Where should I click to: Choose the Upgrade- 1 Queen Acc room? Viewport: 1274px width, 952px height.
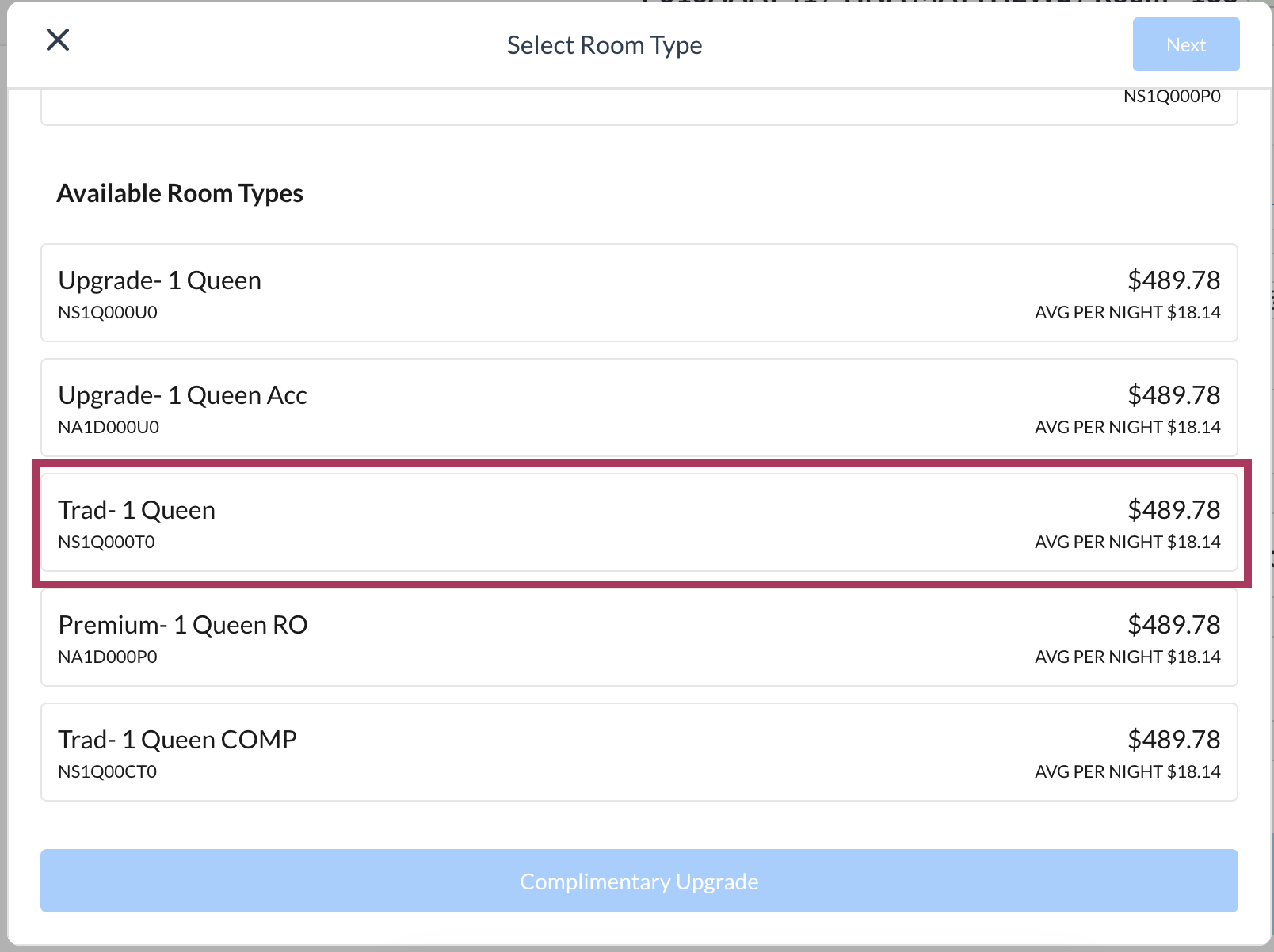tap(639, 408)
